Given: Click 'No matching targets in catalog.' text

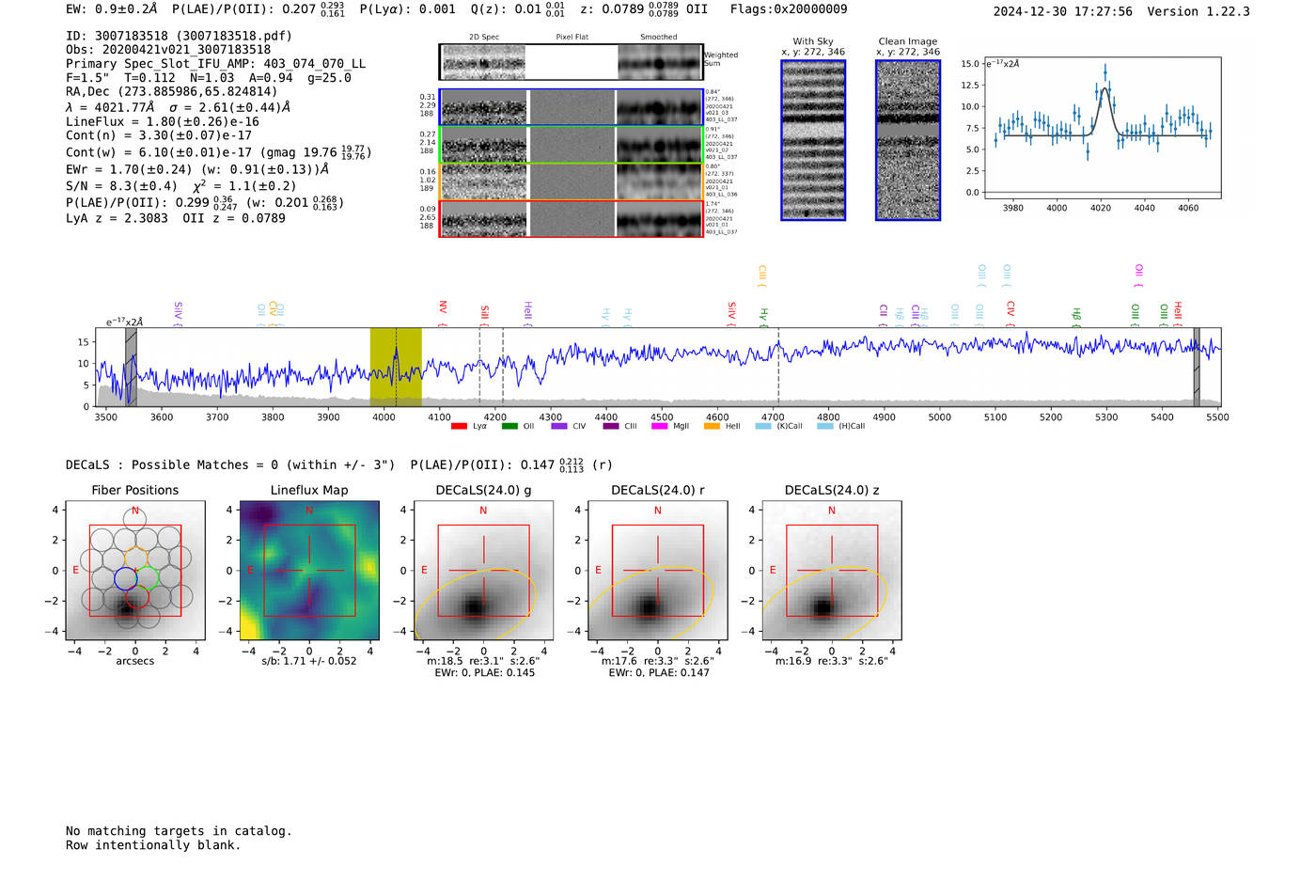Looking at the screenshot, I should (x=179, y=831).
